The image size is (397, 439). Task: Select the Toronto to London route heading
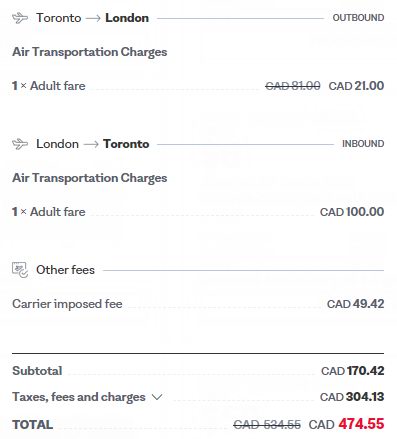click(92, 18)
